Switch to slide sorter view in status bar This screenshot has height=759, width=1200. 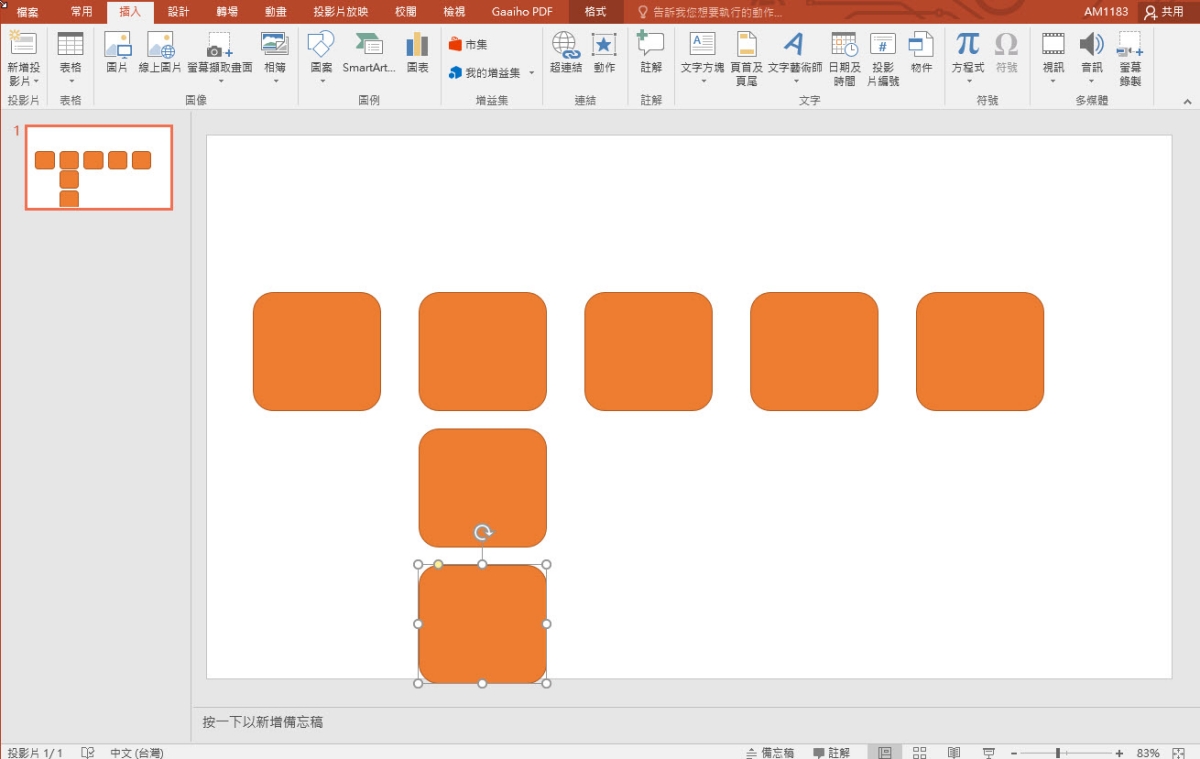tap(920, 752)
